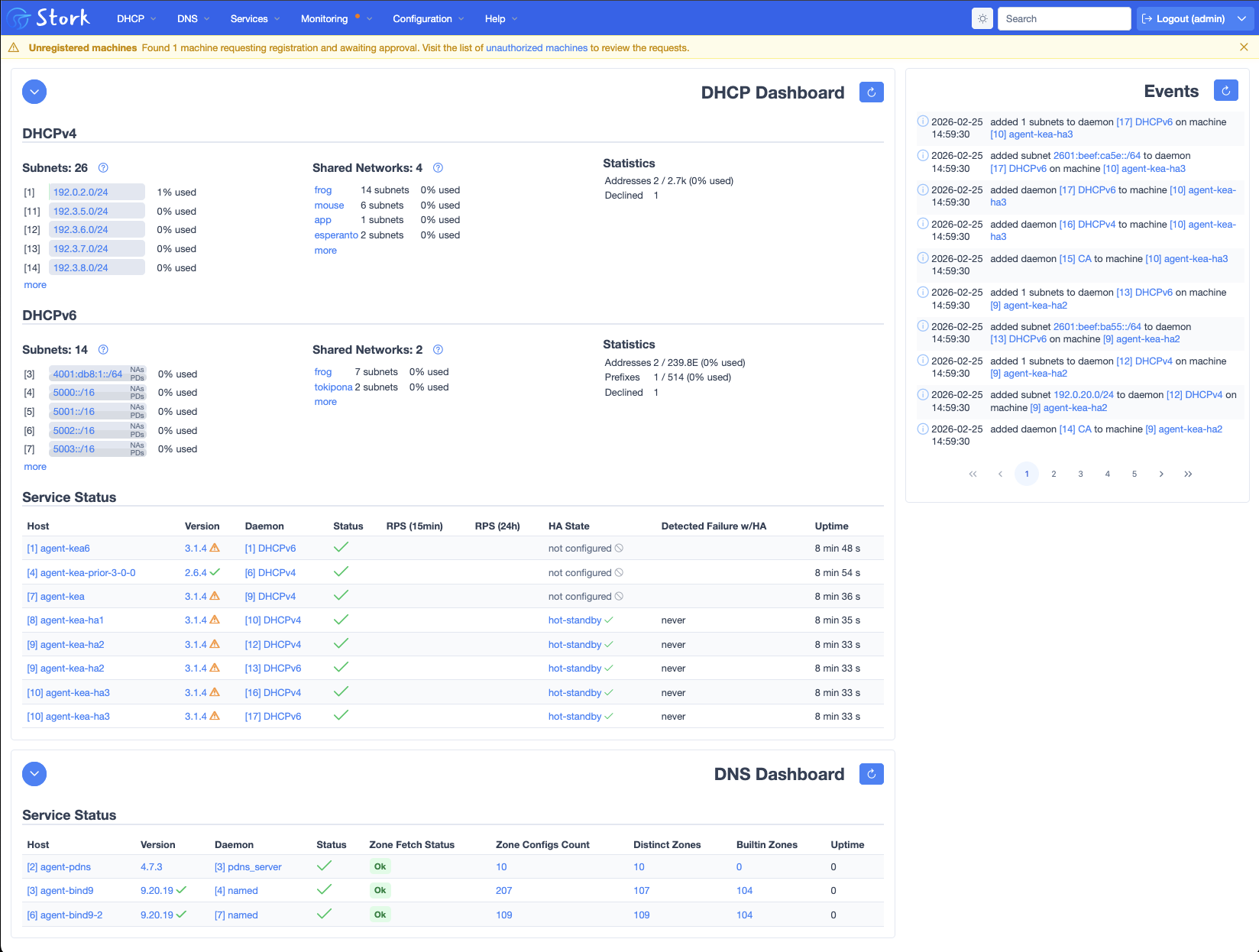1259x952 pixels.
Task: Collapse the DHCP Dashboard section
Action: tap(34, 92)
